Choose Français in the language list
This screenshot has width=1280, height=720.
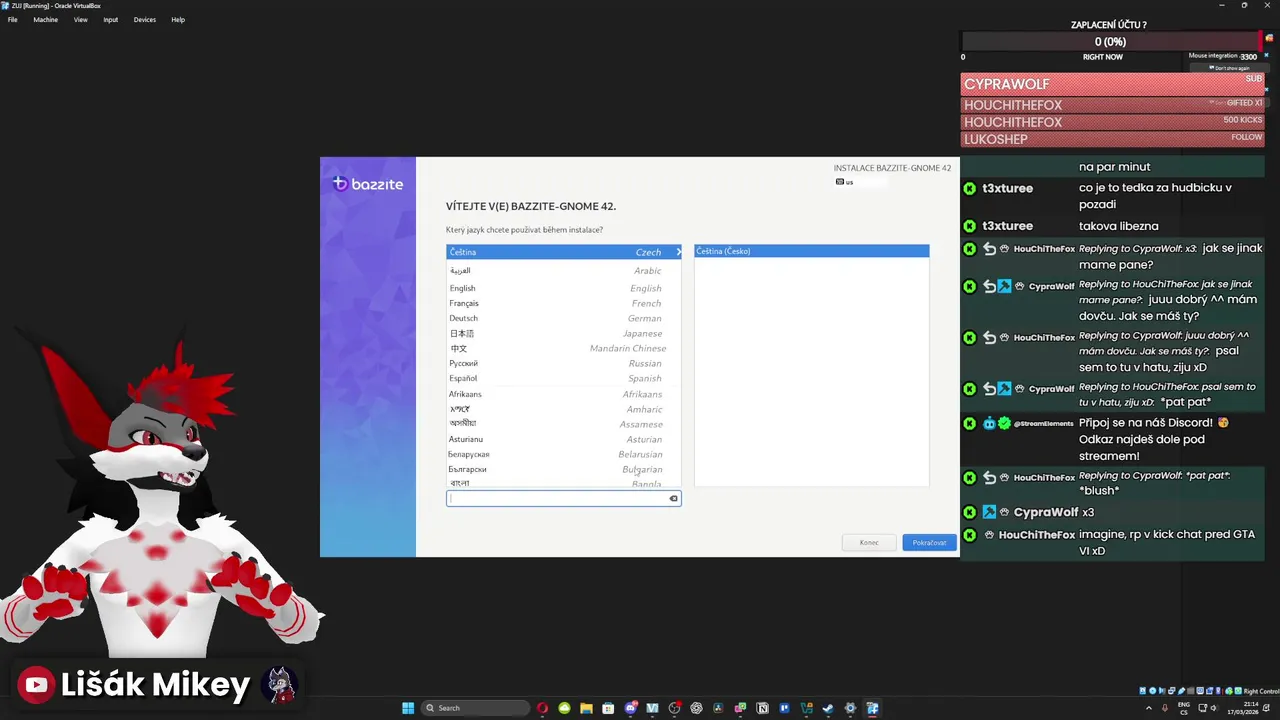pyautogui.click(x=563, y=303)
